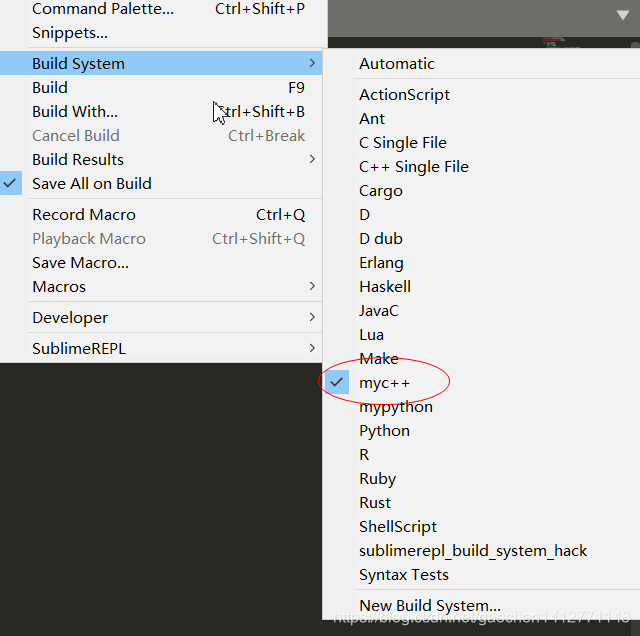This screenshot has height=636, width=640.
Task: Expand the Macros submenu arrow
Action: coord(312,286)
